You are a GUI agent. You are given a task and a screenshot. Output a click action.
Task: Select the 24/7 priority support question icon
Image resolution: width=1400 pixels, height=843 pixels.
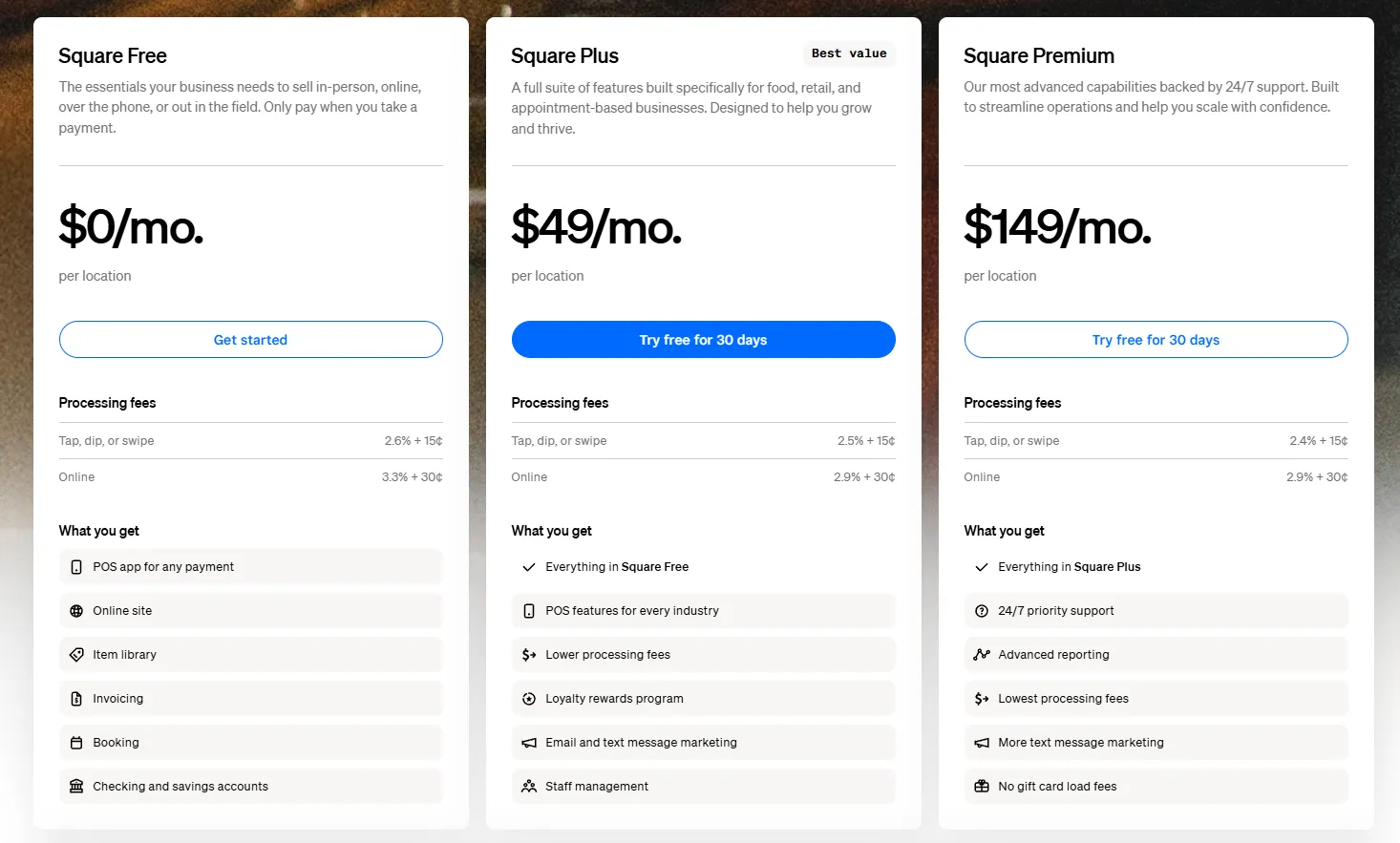pos(982,610)
